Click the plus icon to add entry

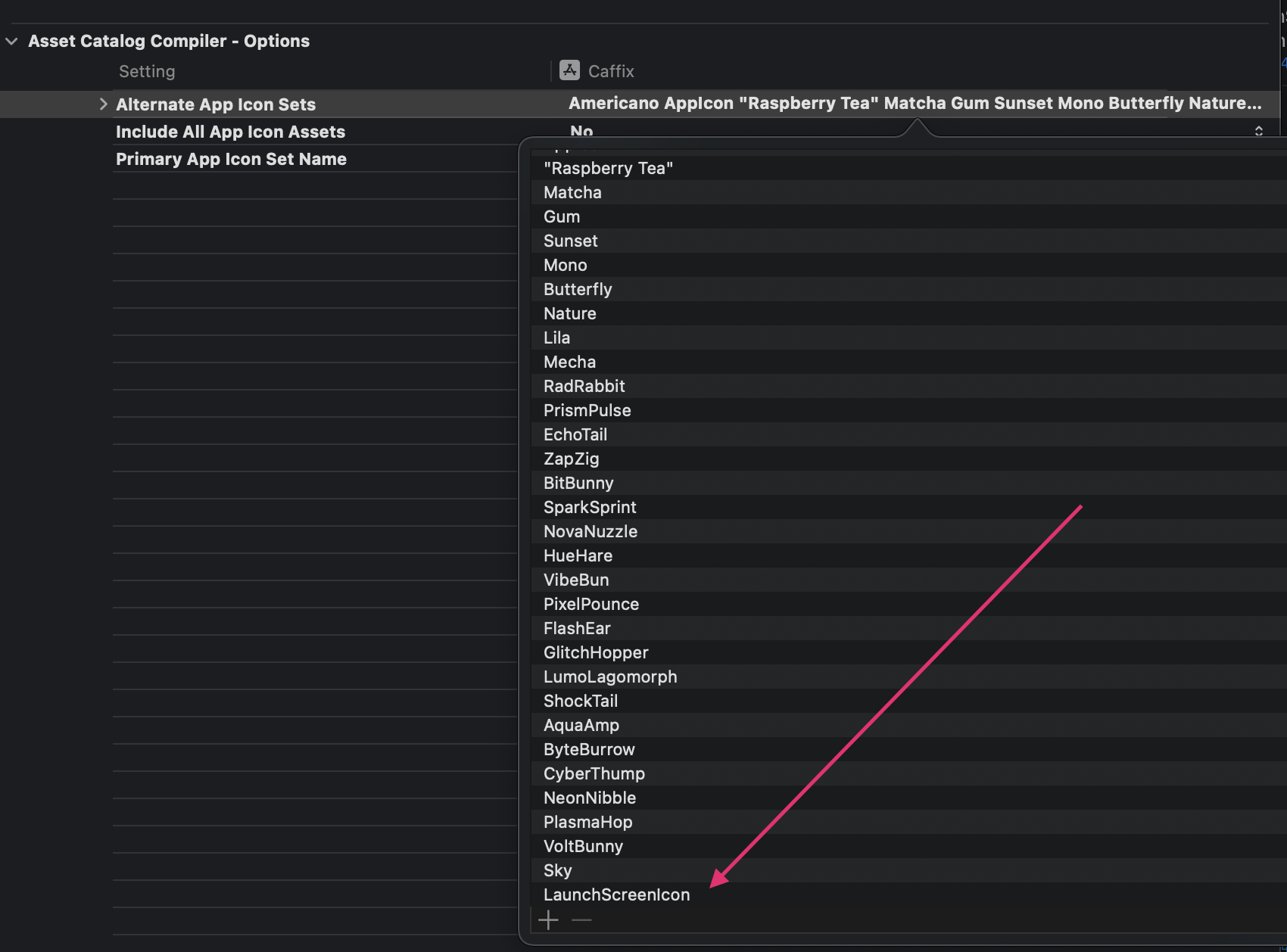[x=548, y=920]
